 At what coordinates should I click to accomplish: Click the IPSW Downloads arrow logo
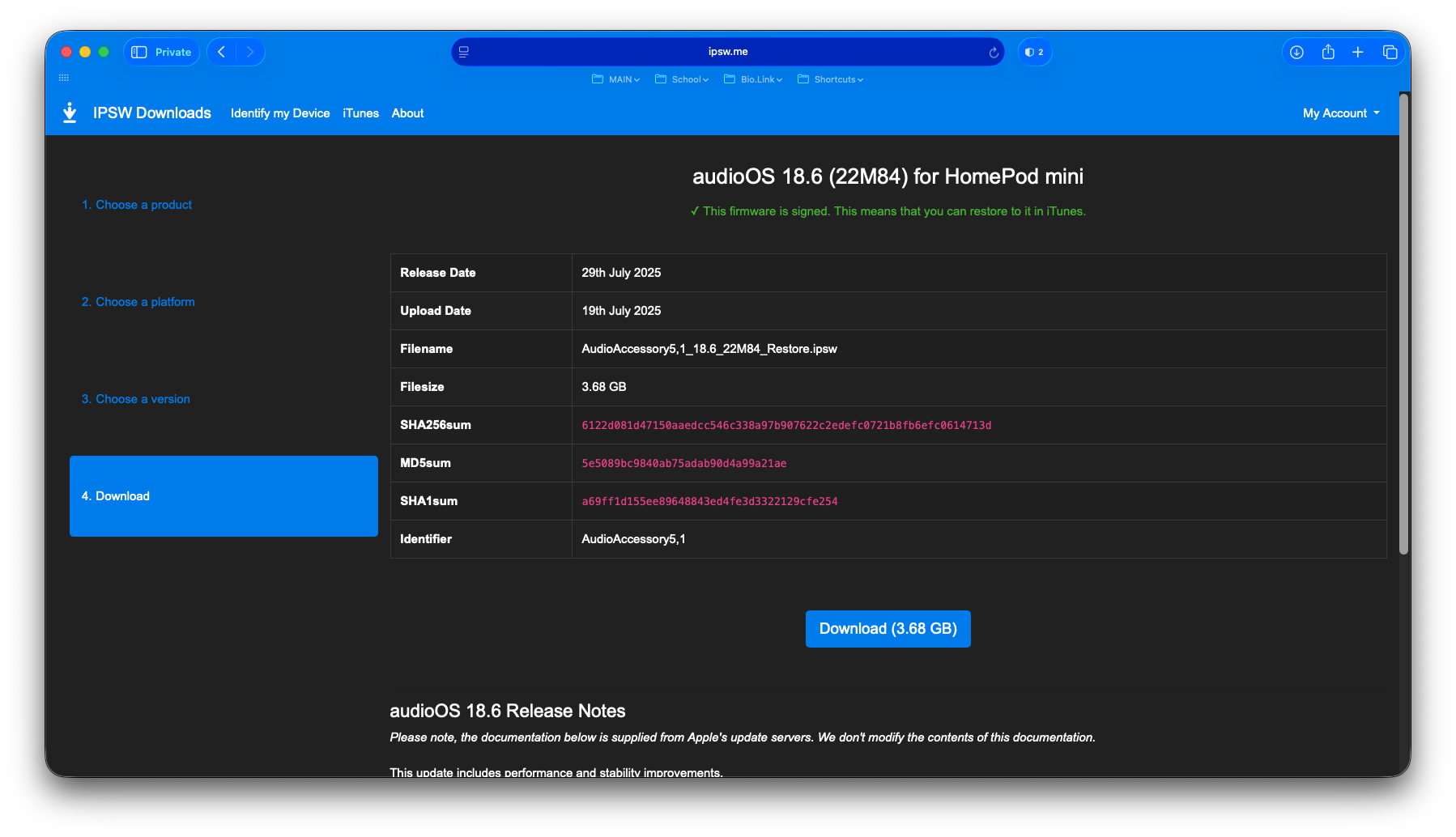(70, 113)
